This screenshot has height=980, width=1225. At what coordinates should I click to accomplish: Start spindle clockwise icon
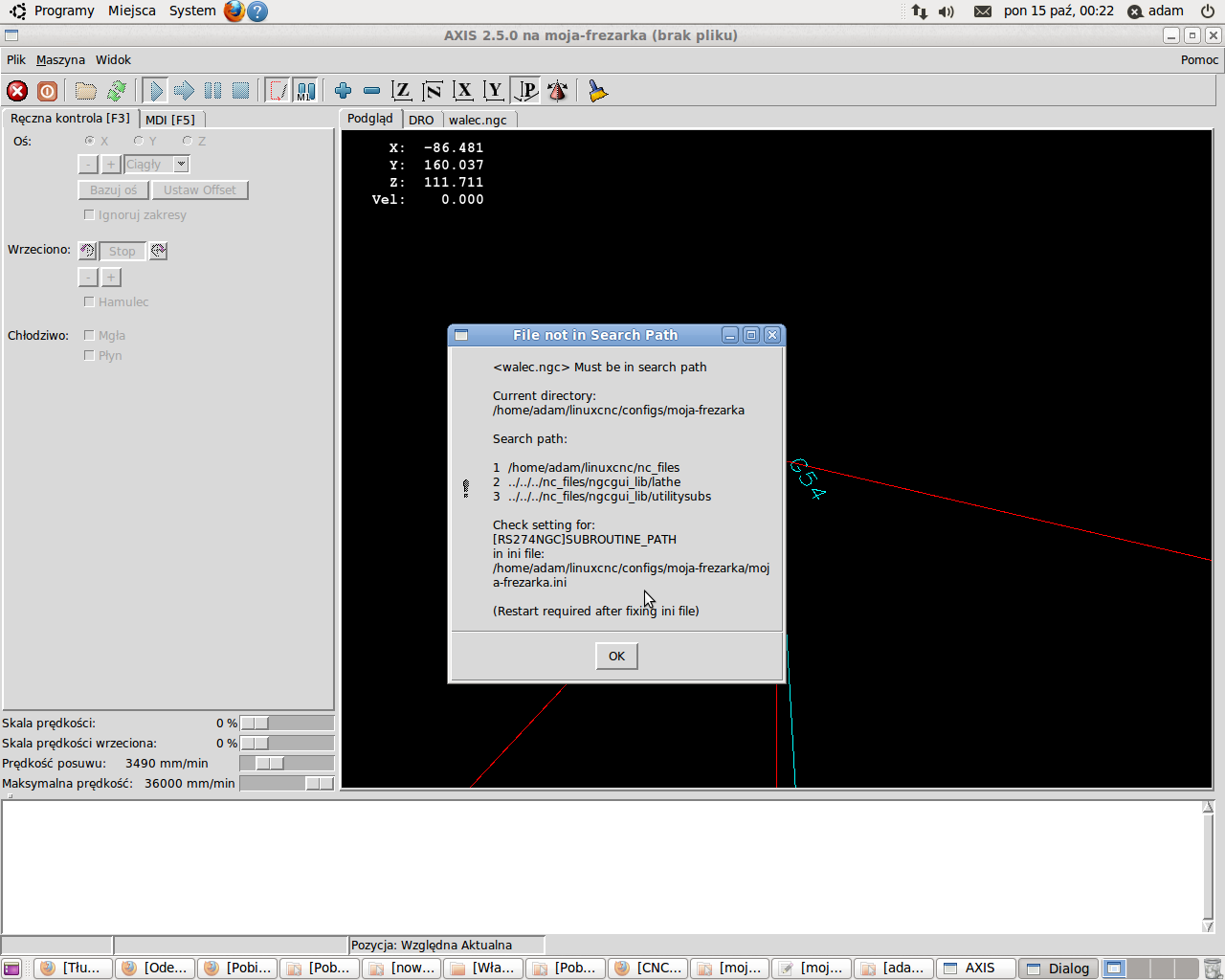pyautogui.click(x=158, y=251)
